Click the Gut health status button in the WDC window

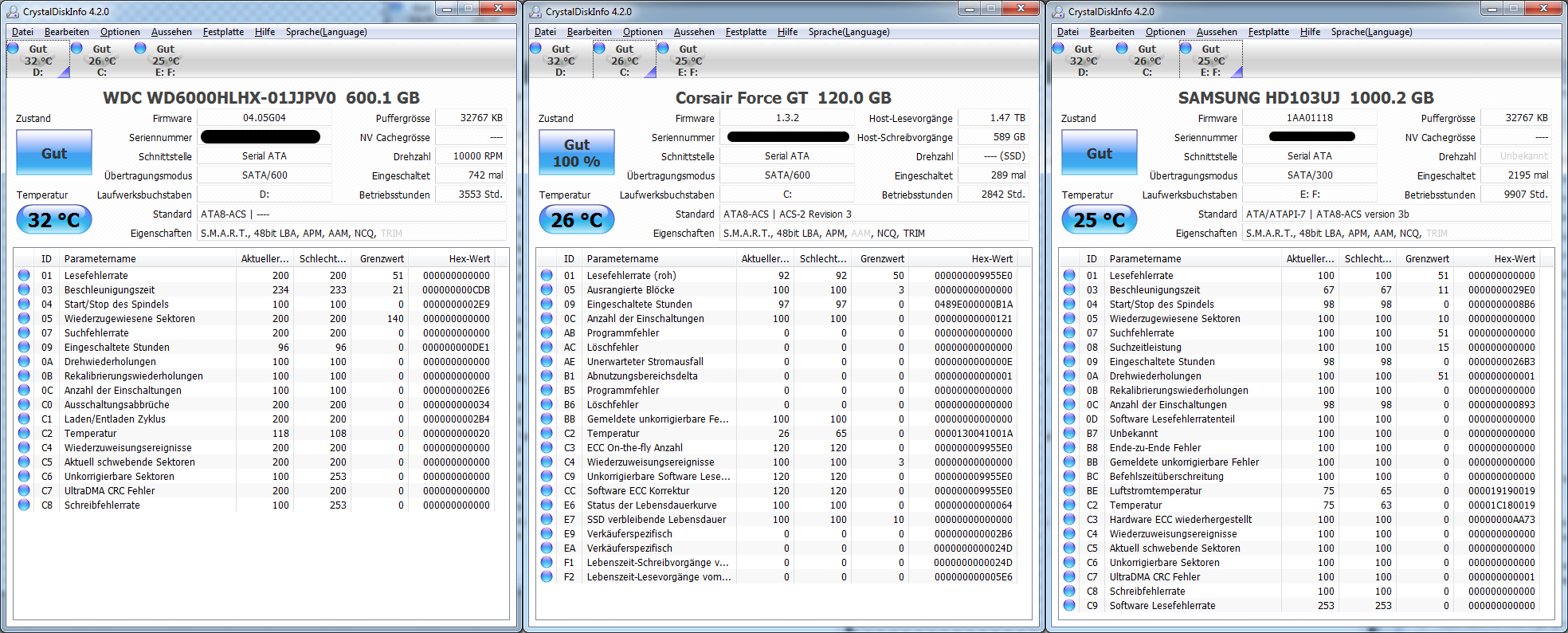(54, 153)
